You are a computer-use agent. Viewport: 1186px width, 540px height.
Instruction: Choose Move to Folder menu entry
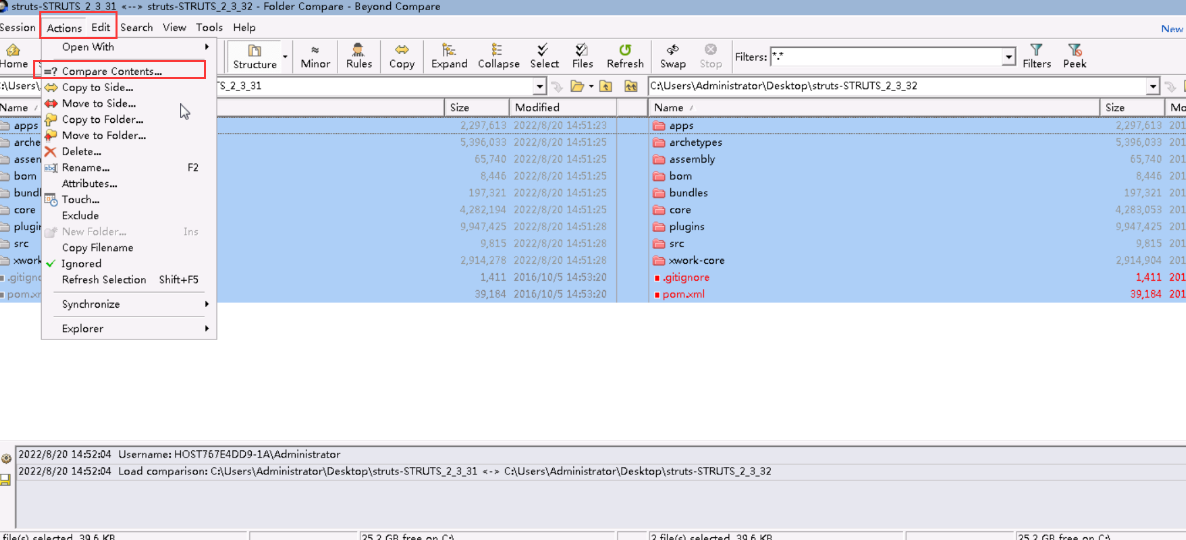point(129,135)
